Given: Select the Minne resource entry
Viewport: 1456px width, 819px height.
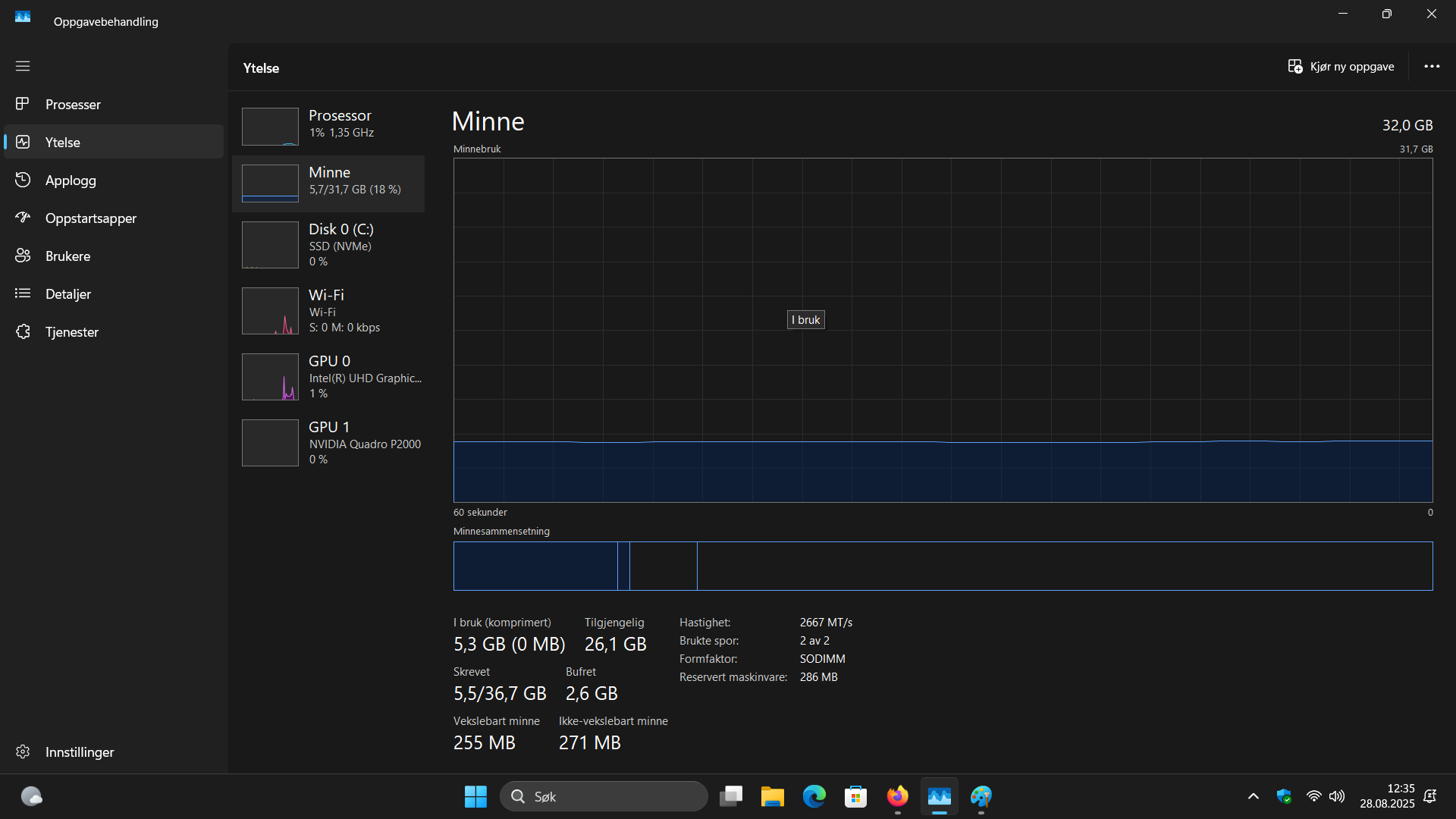Looking at the screenshot, I should coord(328,184).
